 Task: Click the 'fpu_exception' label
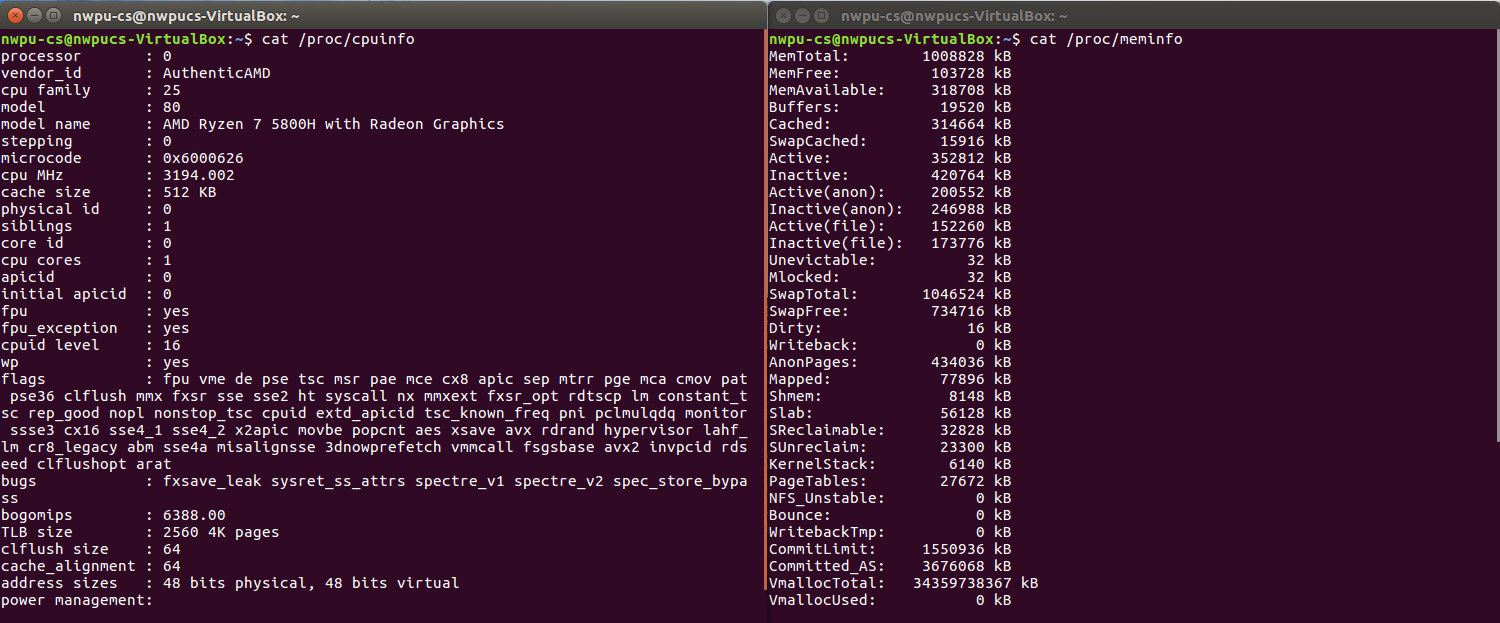(x=59, y=328)
